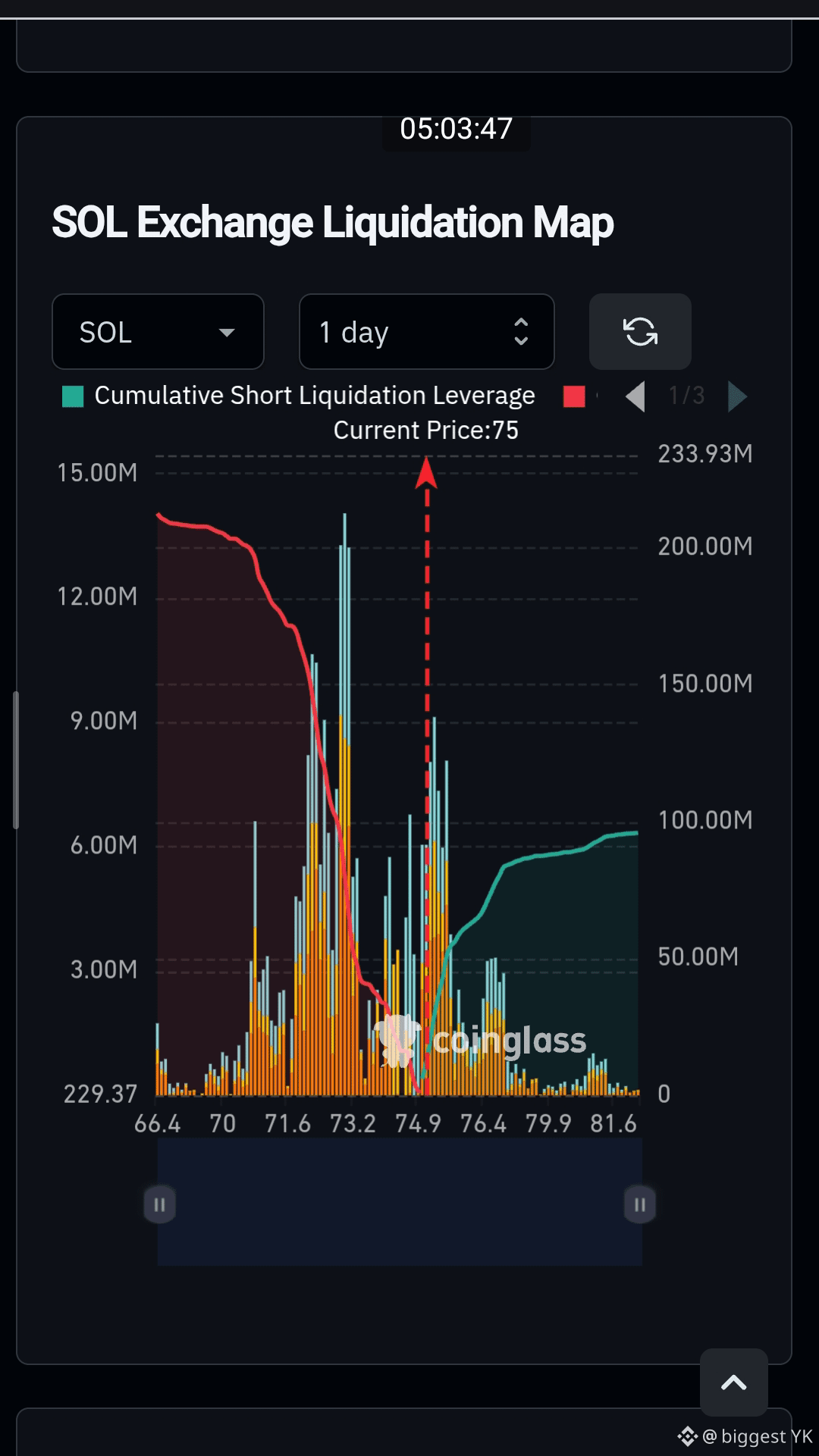Click the 05:03:47 timer label

(x=457, y=129)
